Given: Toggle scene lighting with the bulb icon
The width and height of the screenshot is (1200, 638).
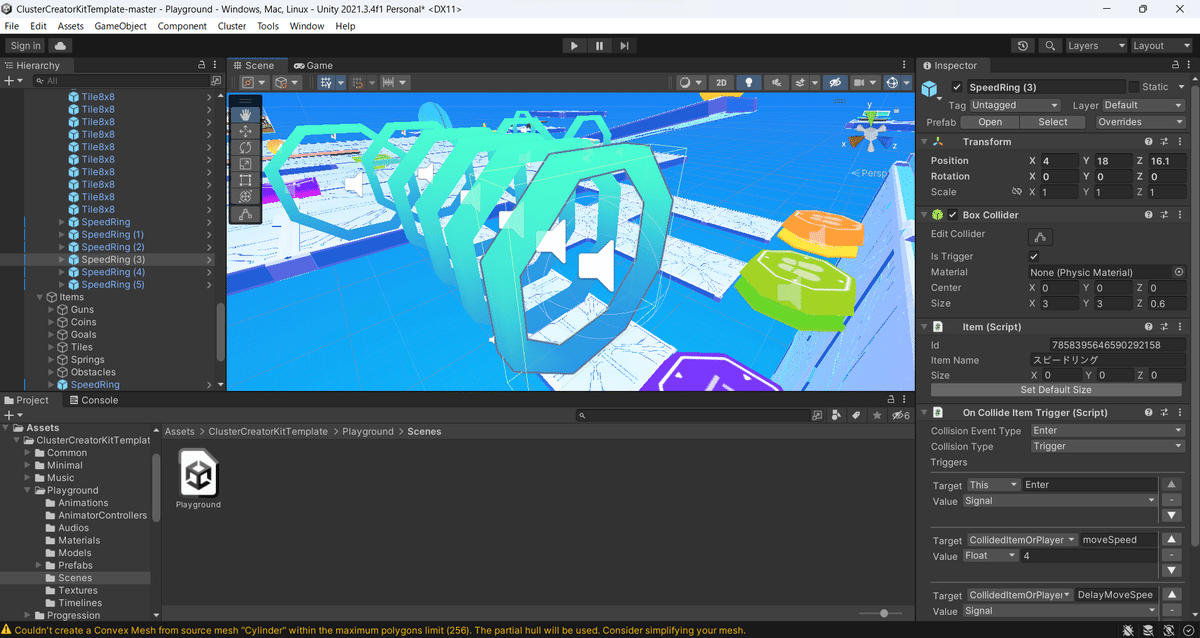Looking at the screenshot, I should point(749,82).
